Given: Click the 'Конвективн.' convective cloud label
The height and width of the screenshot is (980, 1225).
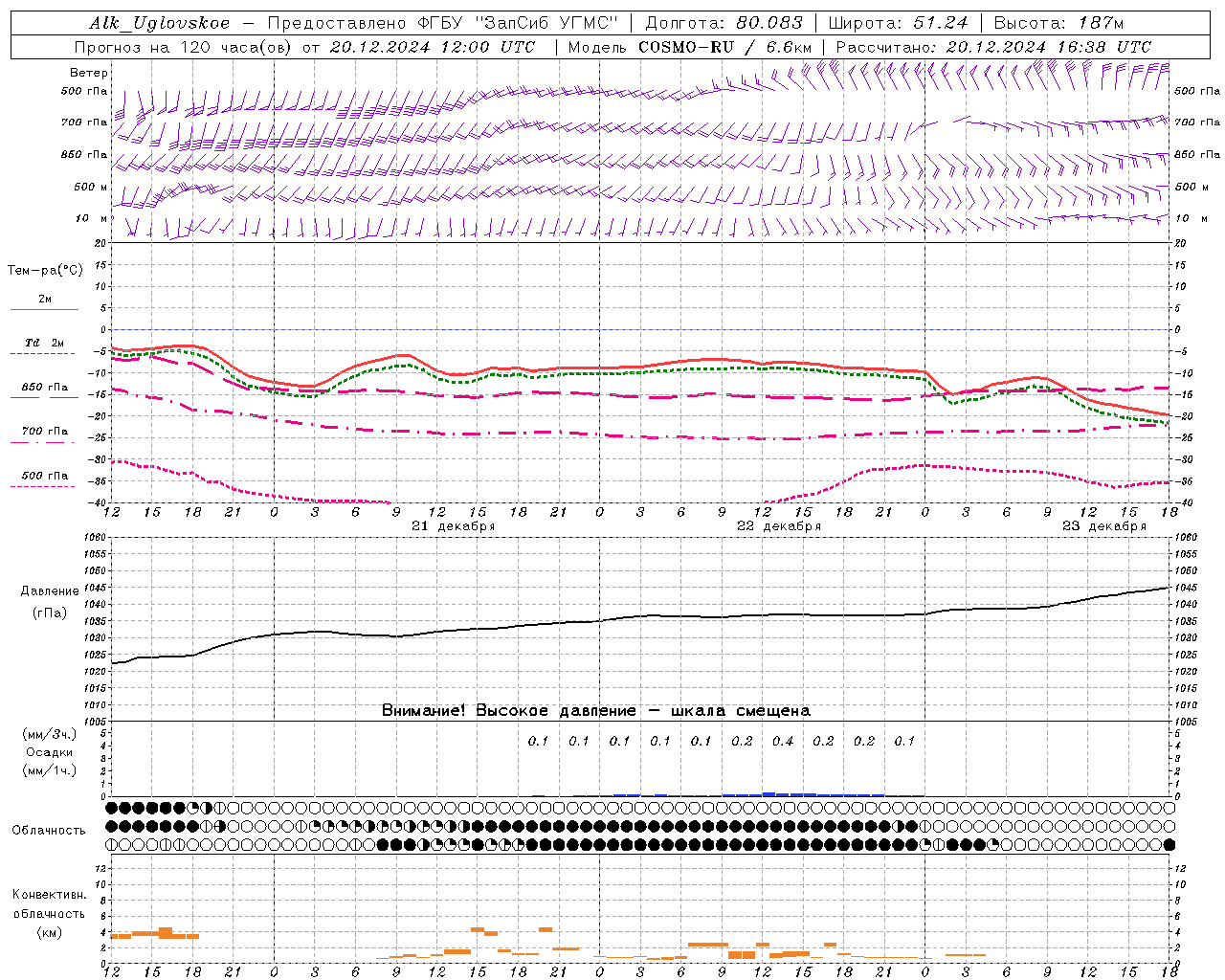Looking at the screenshot, I should [x=49, y=895].
